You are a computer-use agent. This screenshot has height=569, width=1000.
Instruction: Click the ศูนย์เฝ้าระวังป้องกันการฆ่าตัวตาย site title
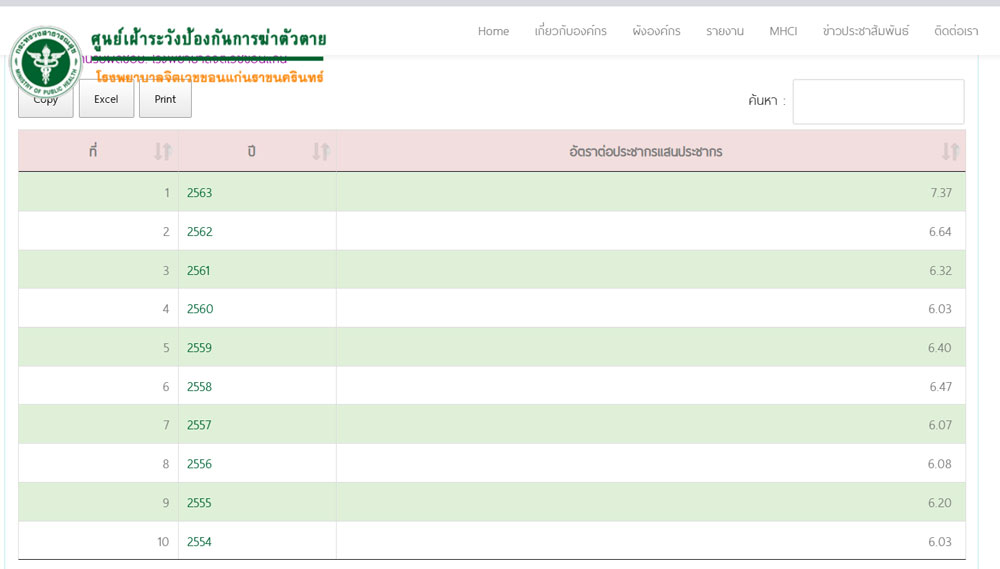pos(208,39)
